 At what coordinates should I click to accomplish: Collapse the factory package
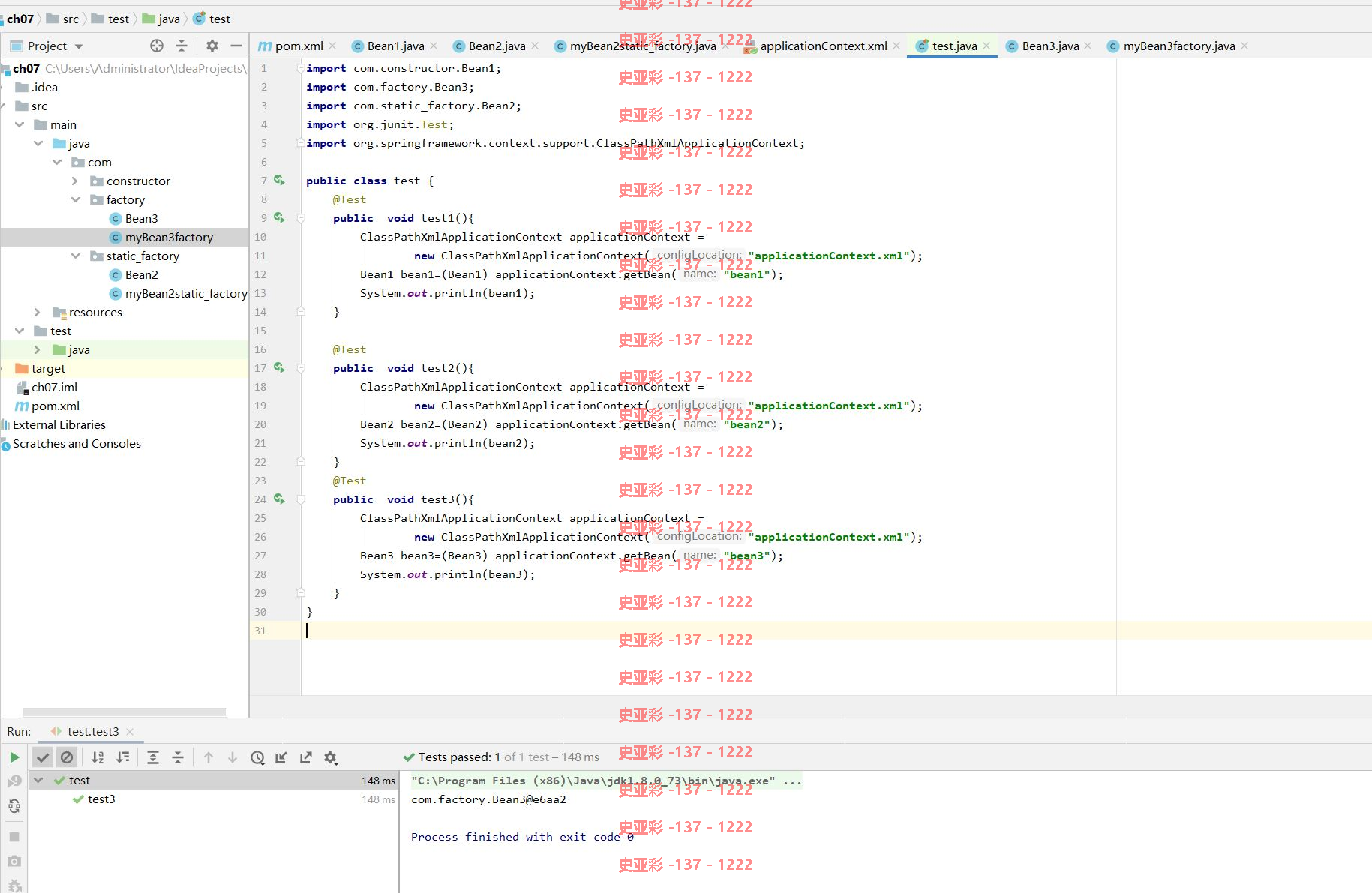75,199
